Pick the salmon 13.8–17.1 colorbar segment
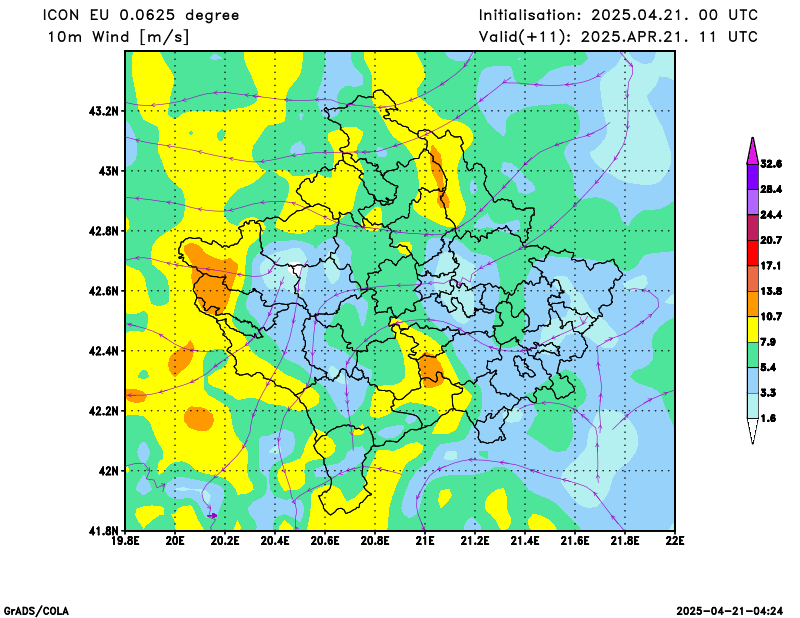800x618 pixels. point(753,279)
